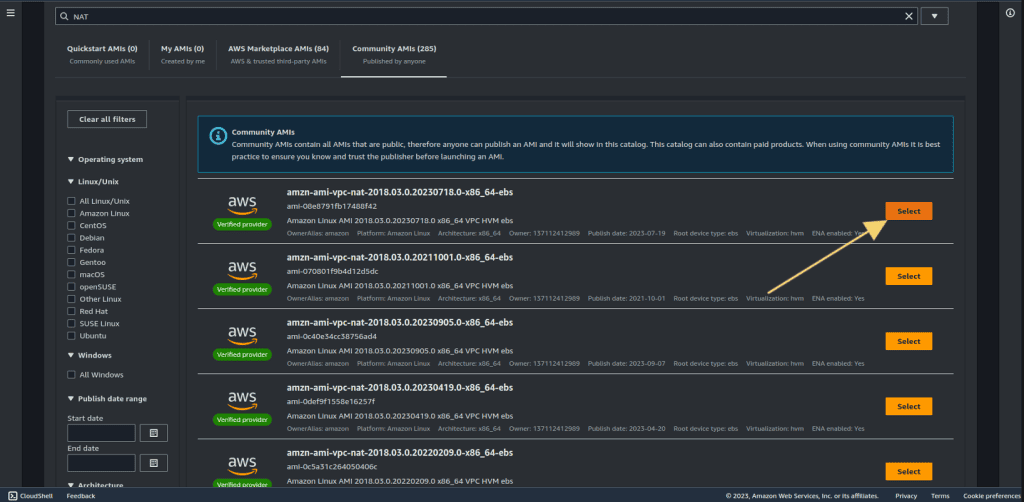Check the Gentoo filter
The width and height of the screenshot is (1024, 502).
point(71,262)
